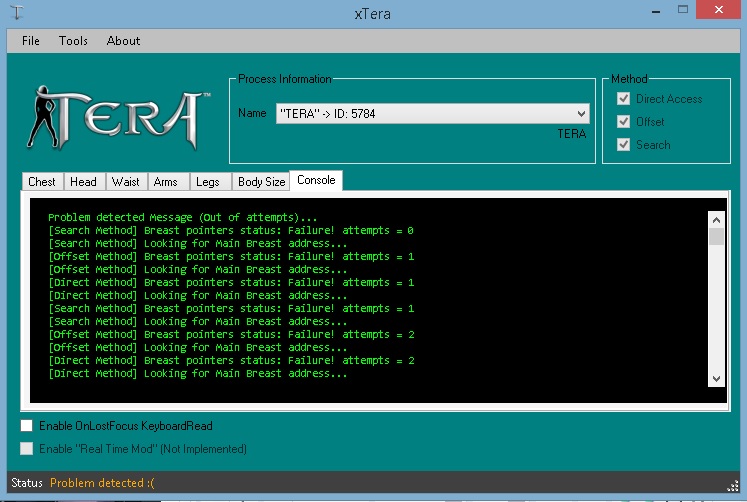Switch to the Body Size tab

(x=261, y=182)
